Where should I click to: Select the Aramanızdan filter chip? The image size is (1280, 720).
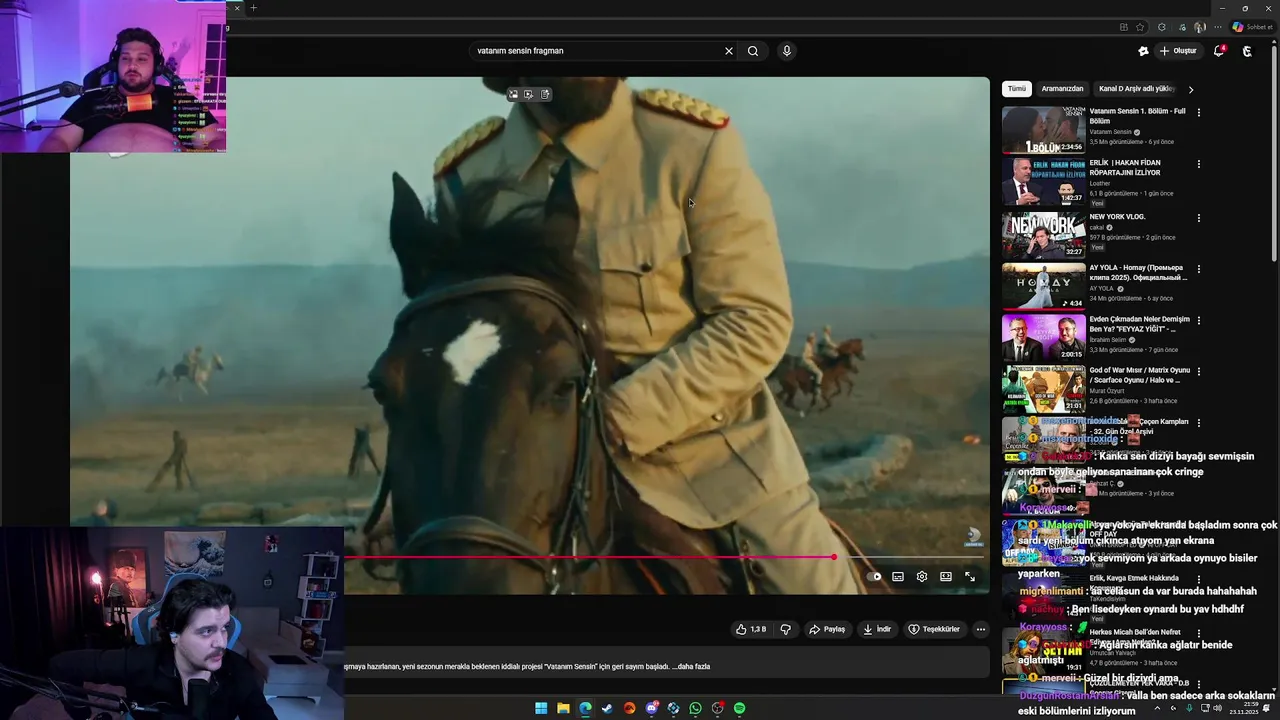click(1062, 89)
